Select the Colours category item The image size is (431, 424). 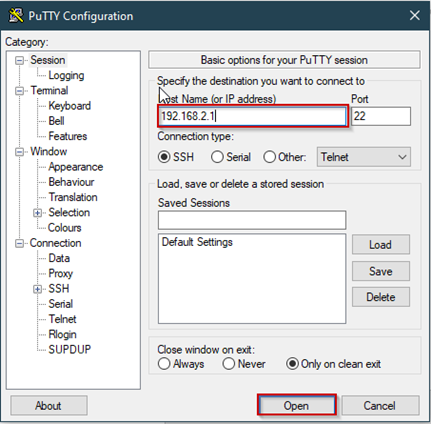pos(65,228)
